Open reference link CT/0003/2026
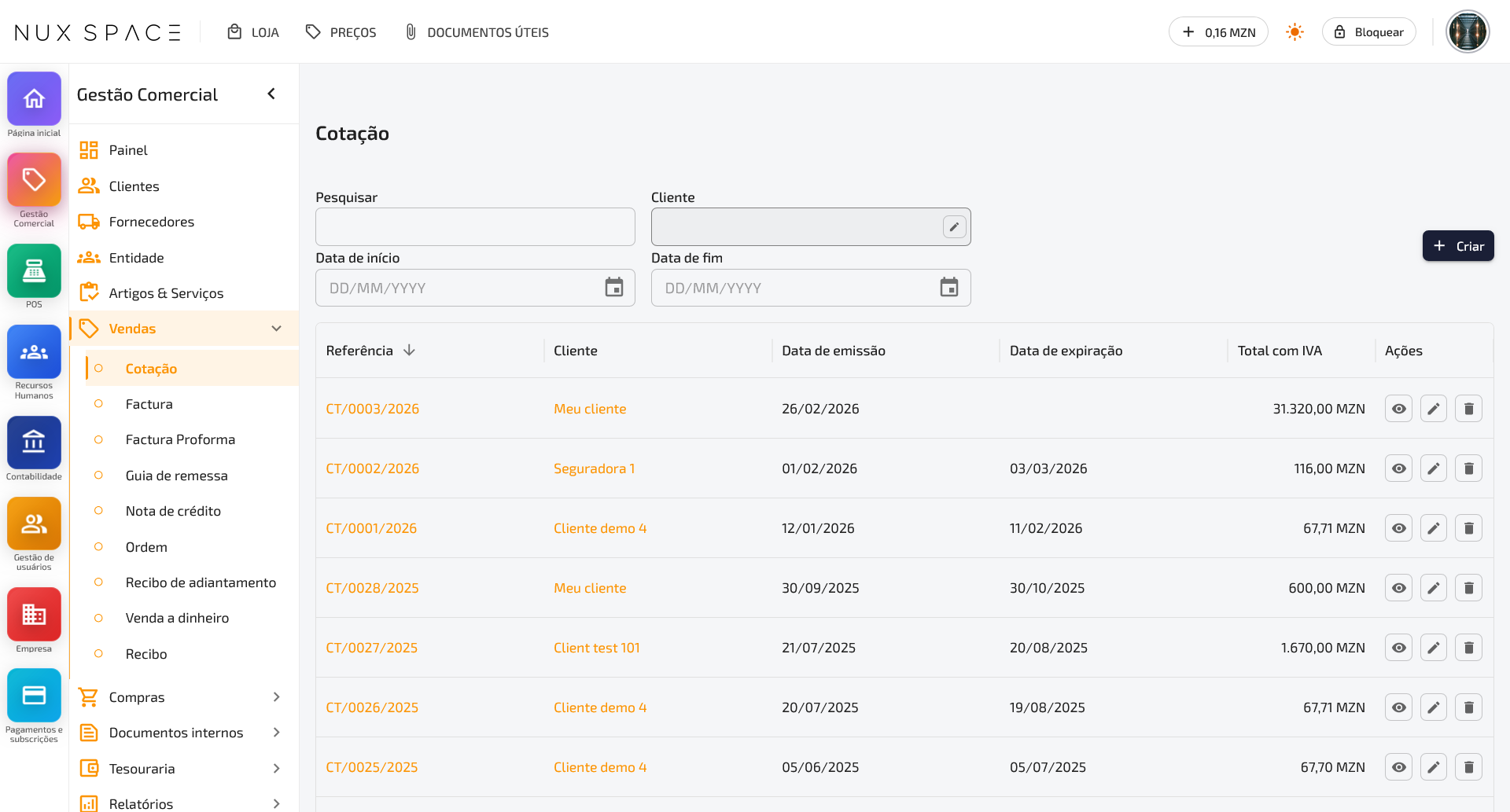Screen dimensions: 1510x812 point(373,409)
